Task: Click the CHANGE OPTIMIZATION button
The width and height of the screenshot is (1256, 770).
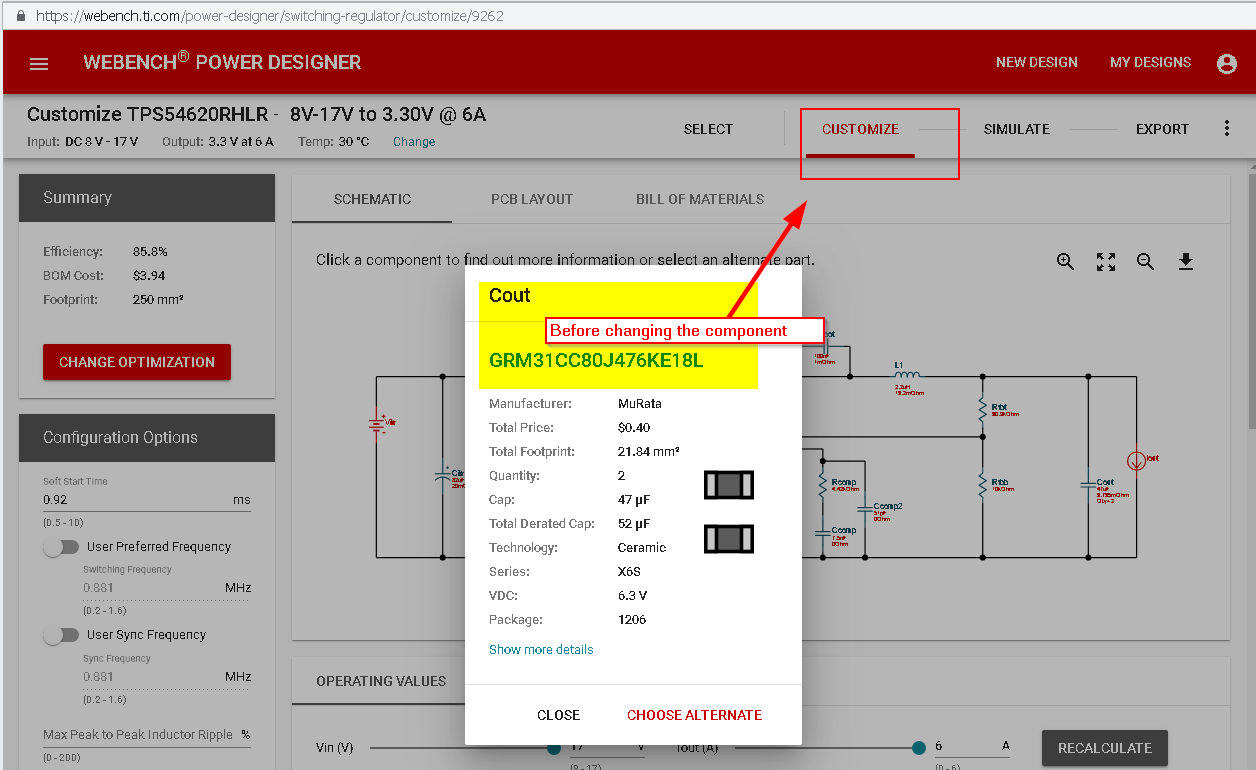Action: click(x=137, y=362)
